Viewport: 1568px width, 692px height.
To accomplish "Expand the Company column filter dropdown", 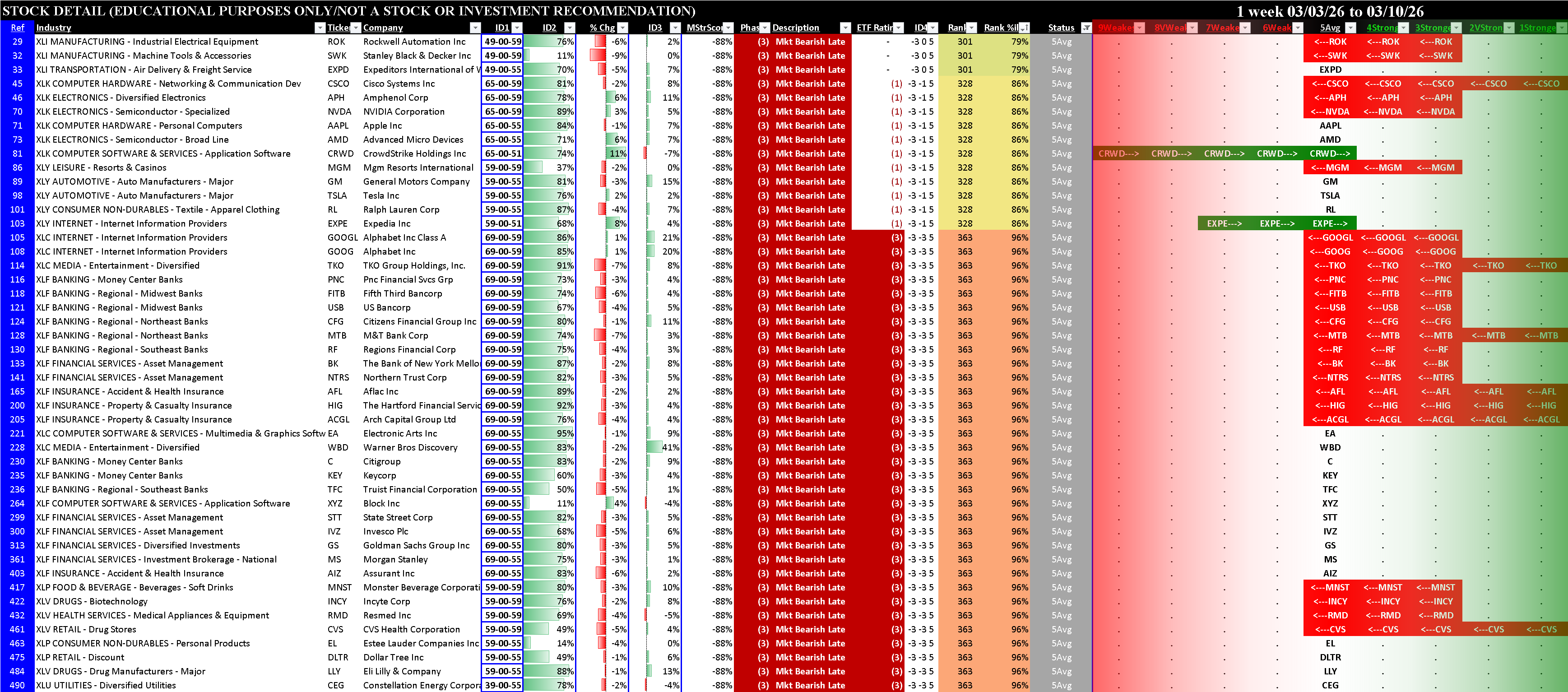I will click(475, 28).
